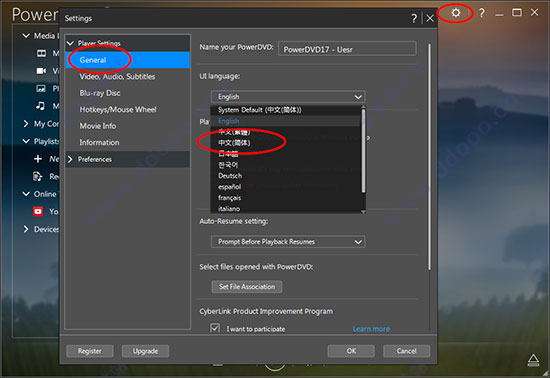The image size is (550, 378).
Task: Select the music note icon in sidebar
Action: tap(41, 106)
